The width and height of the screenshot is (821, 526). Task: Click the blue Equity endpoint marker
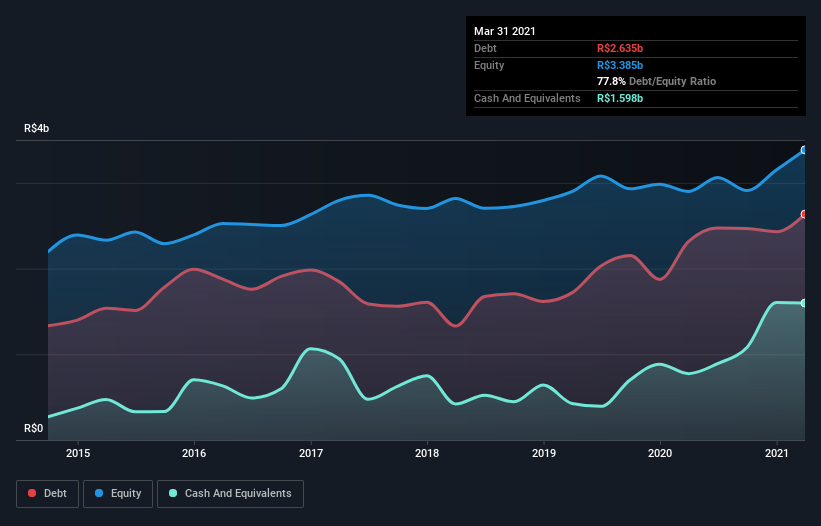pyautogui.click(x=804, y=150)
